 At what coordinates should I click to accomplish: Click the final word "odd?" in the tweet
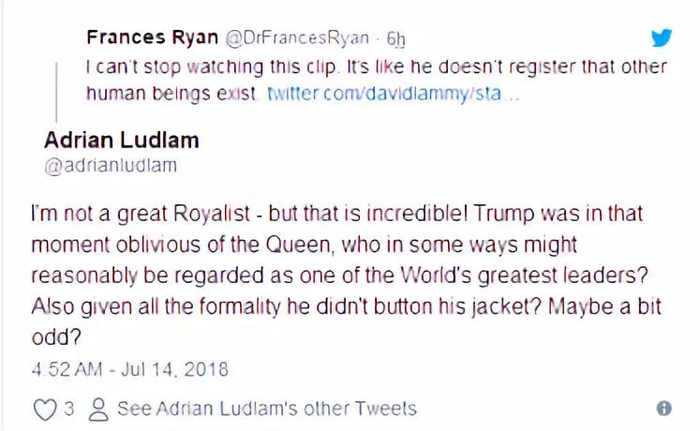click(x=52, y=335)
